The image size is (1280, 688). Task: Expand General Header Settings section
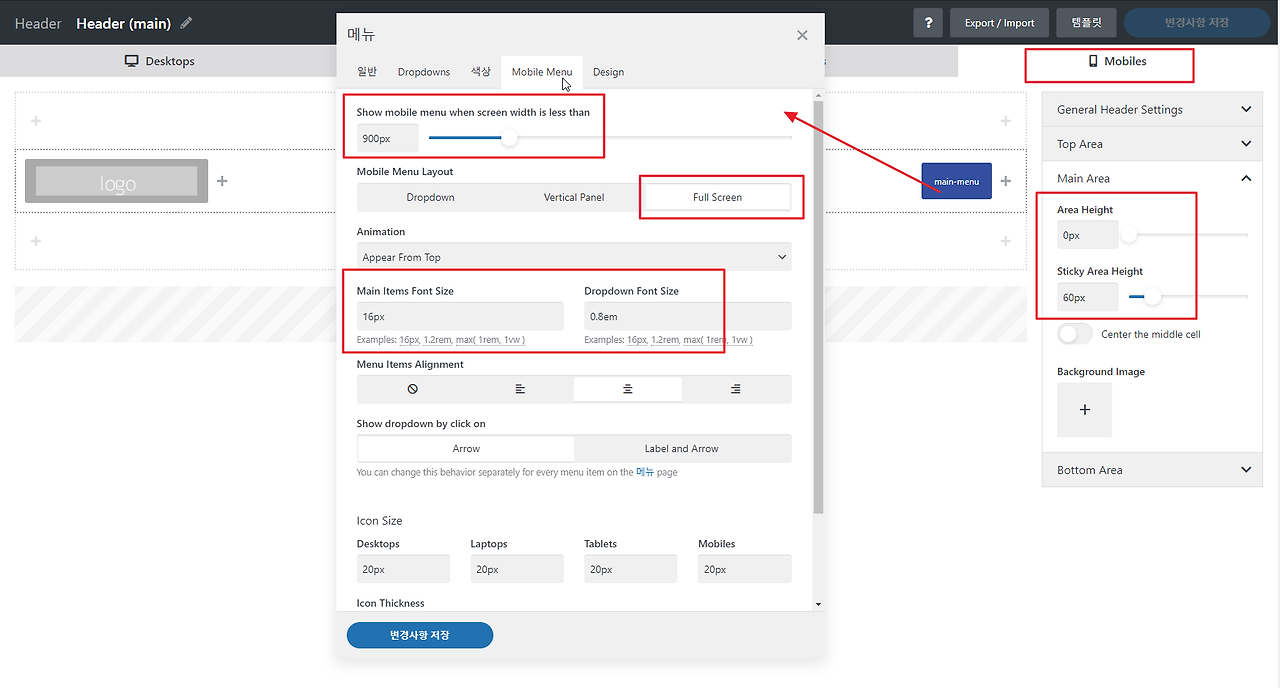tap(1152, 110)
